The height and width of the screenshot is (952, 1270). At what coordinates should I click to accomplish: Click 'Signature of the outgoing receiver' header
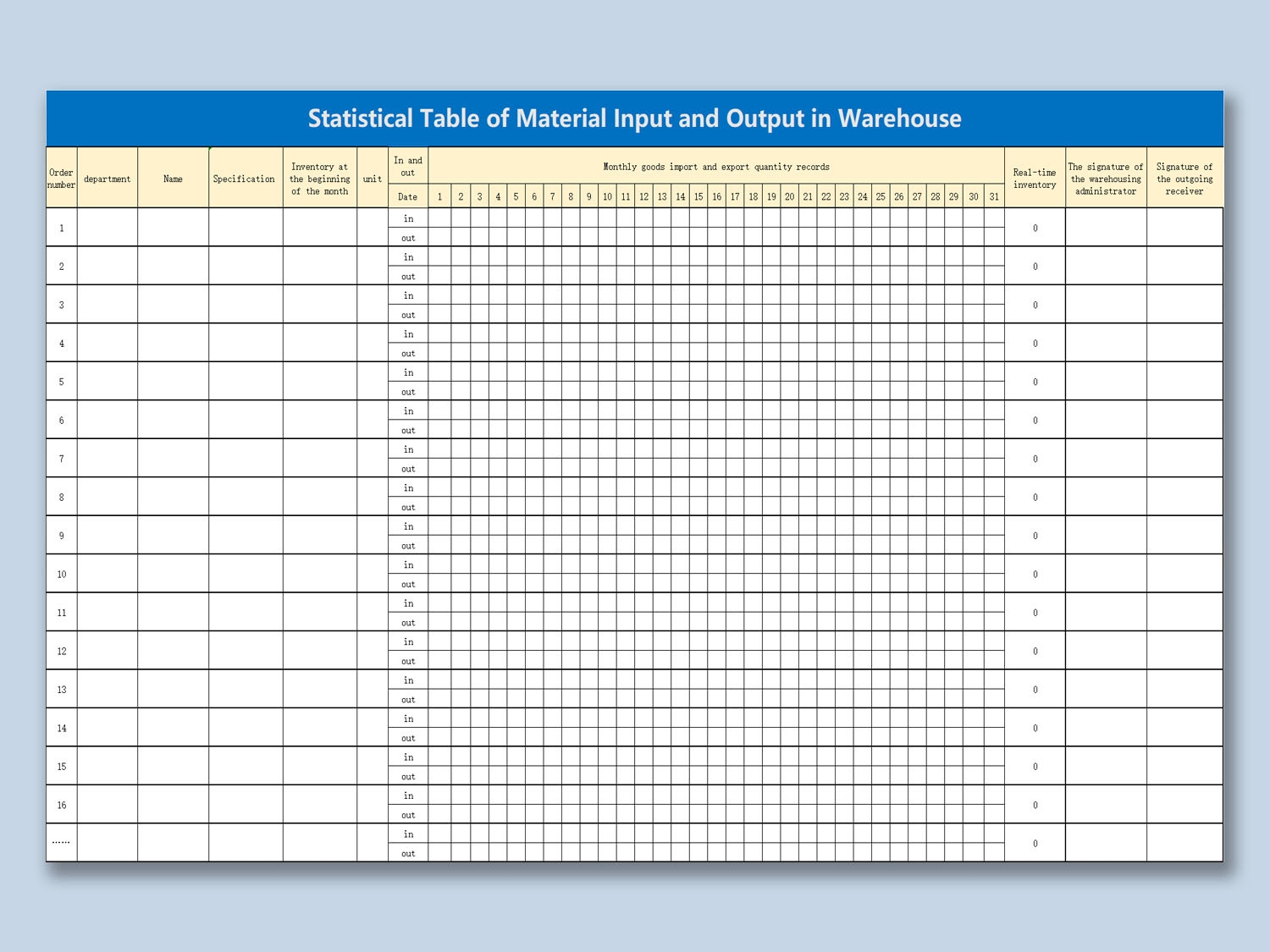click(1184, 178)
